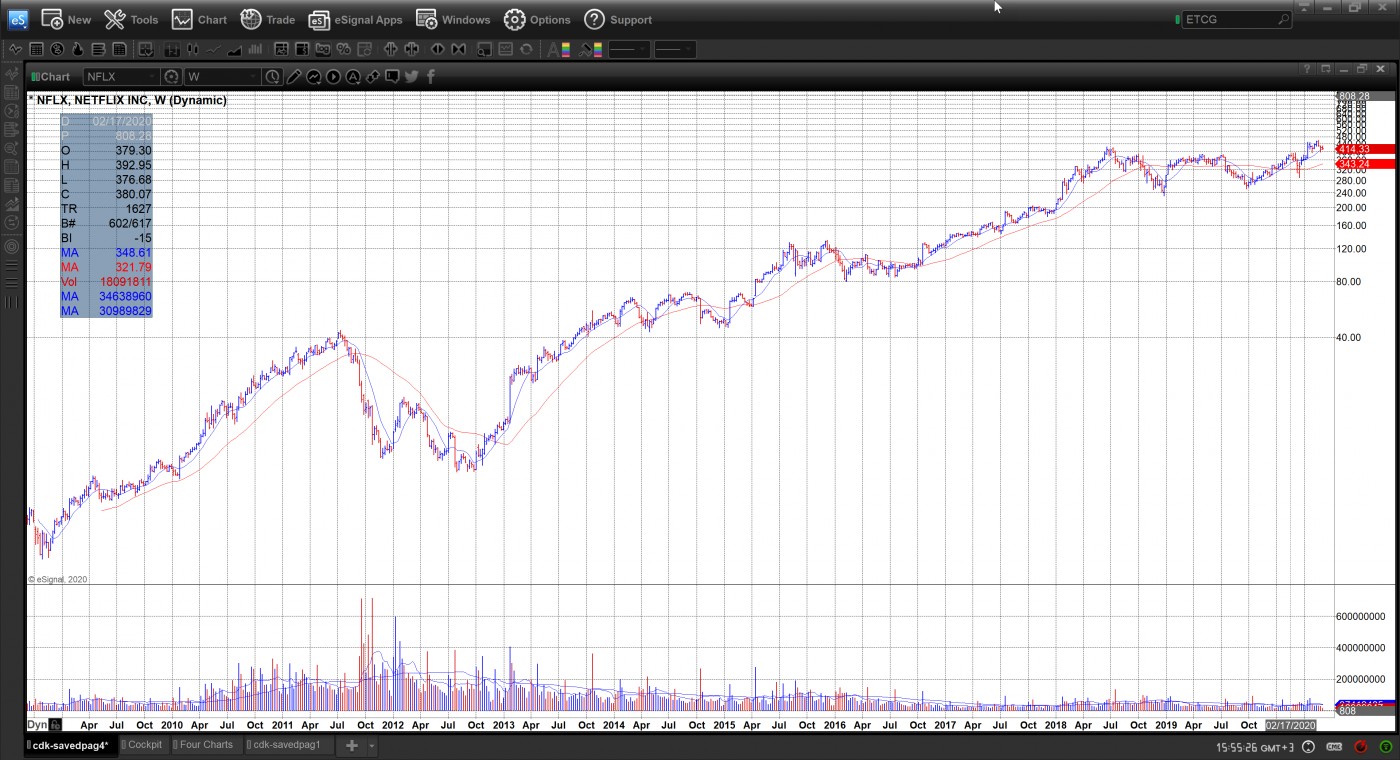
Task: Expand the NFLX symbol dropdown arrow
Action: [152, 76]
